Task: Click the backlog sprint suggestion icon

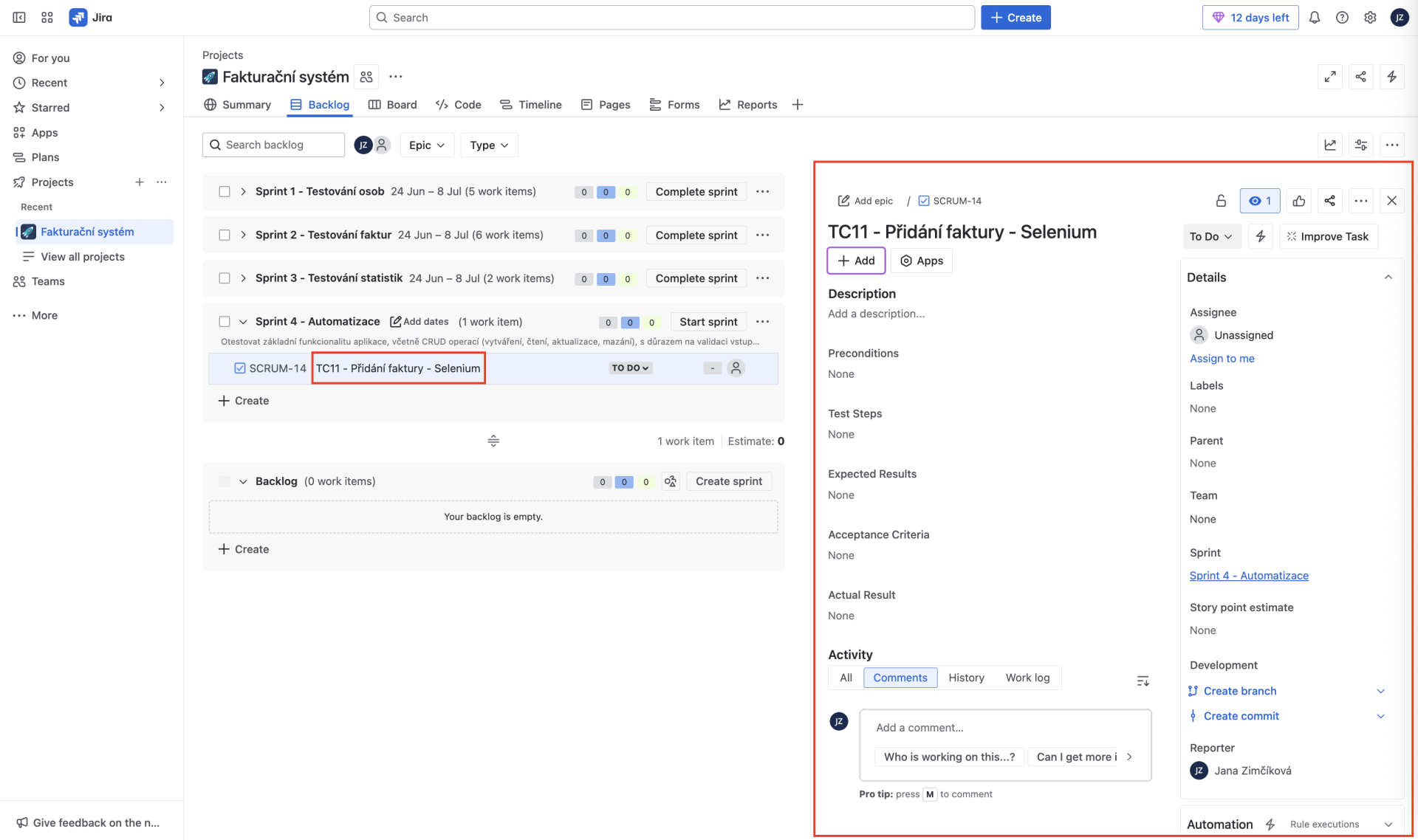Action: (x=671, y=482)
